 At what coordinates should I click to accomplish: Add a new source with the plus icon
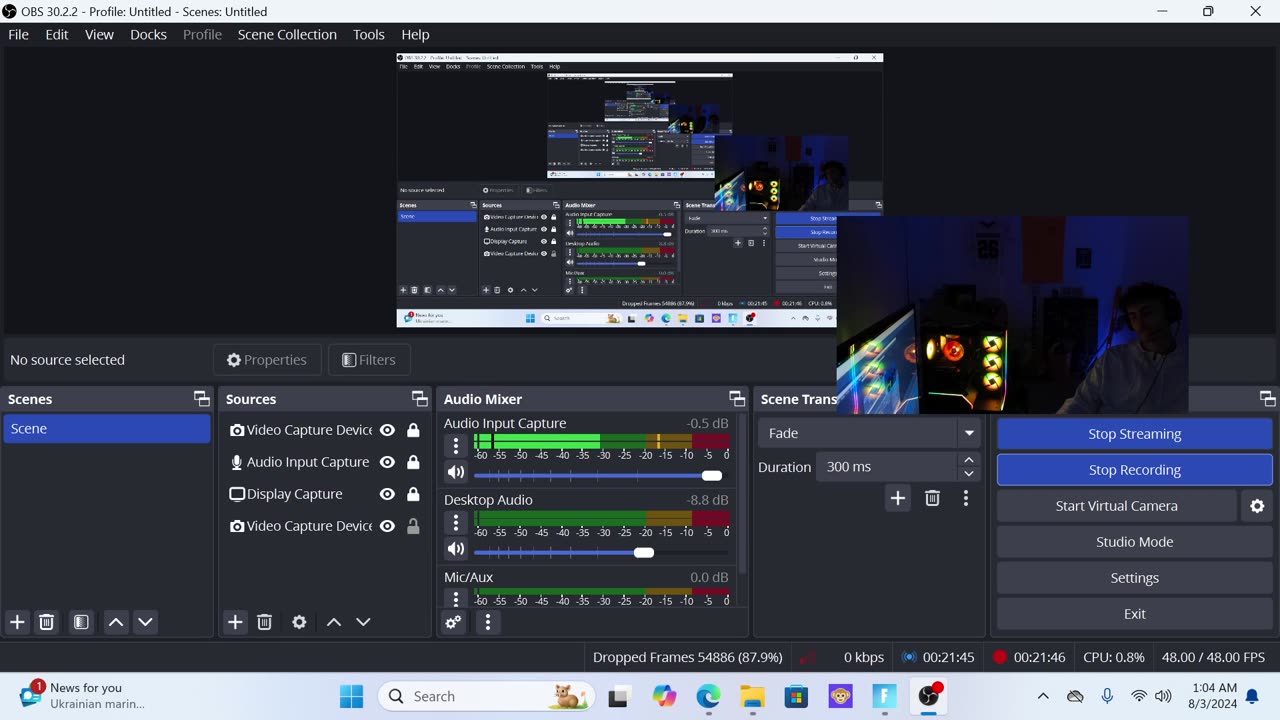235,622
